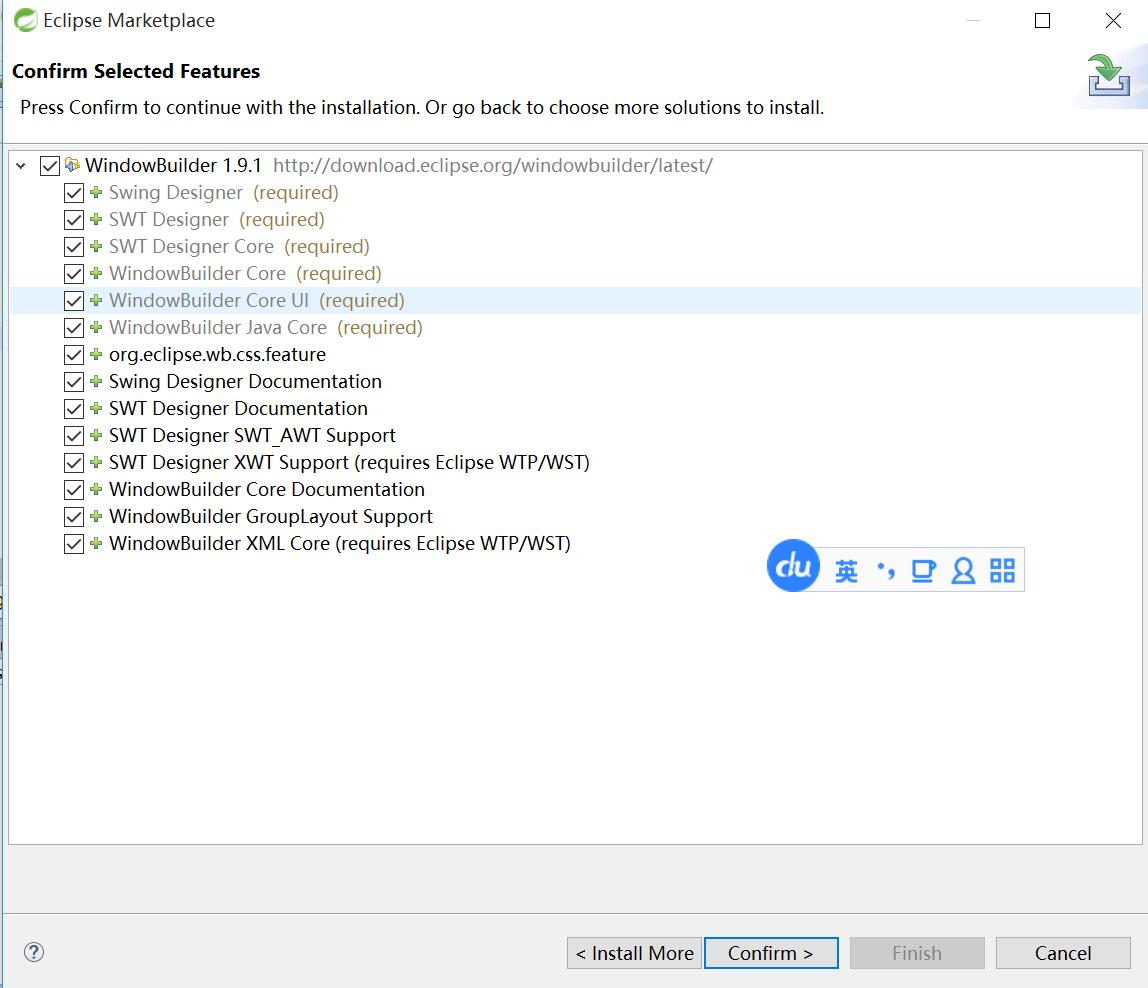Click the plus icon beside WindowBuilder GroupLayout Support
Image resolution: width=1148 pixels, height=988 pixels.
pos(96,516)
